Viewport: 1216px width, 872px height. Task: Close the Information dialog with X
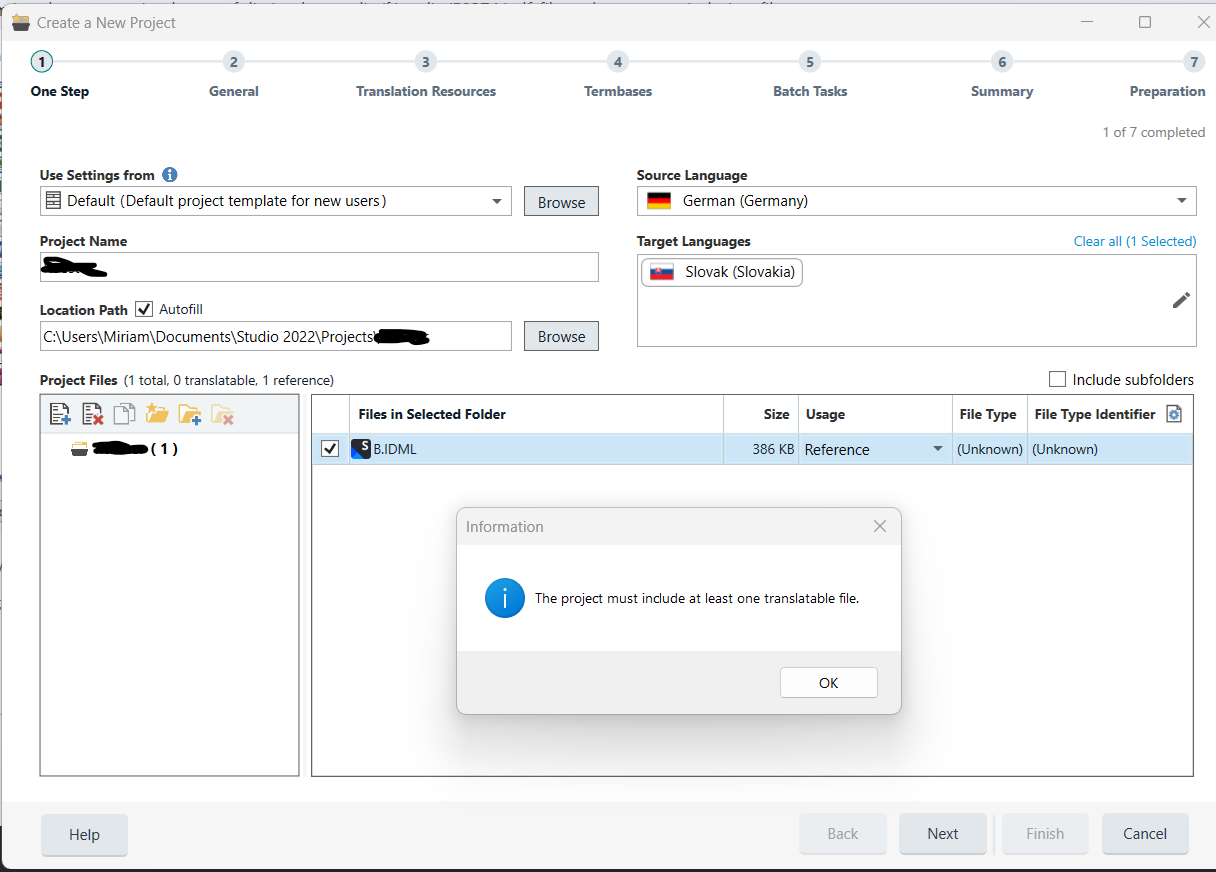[880, 526]
